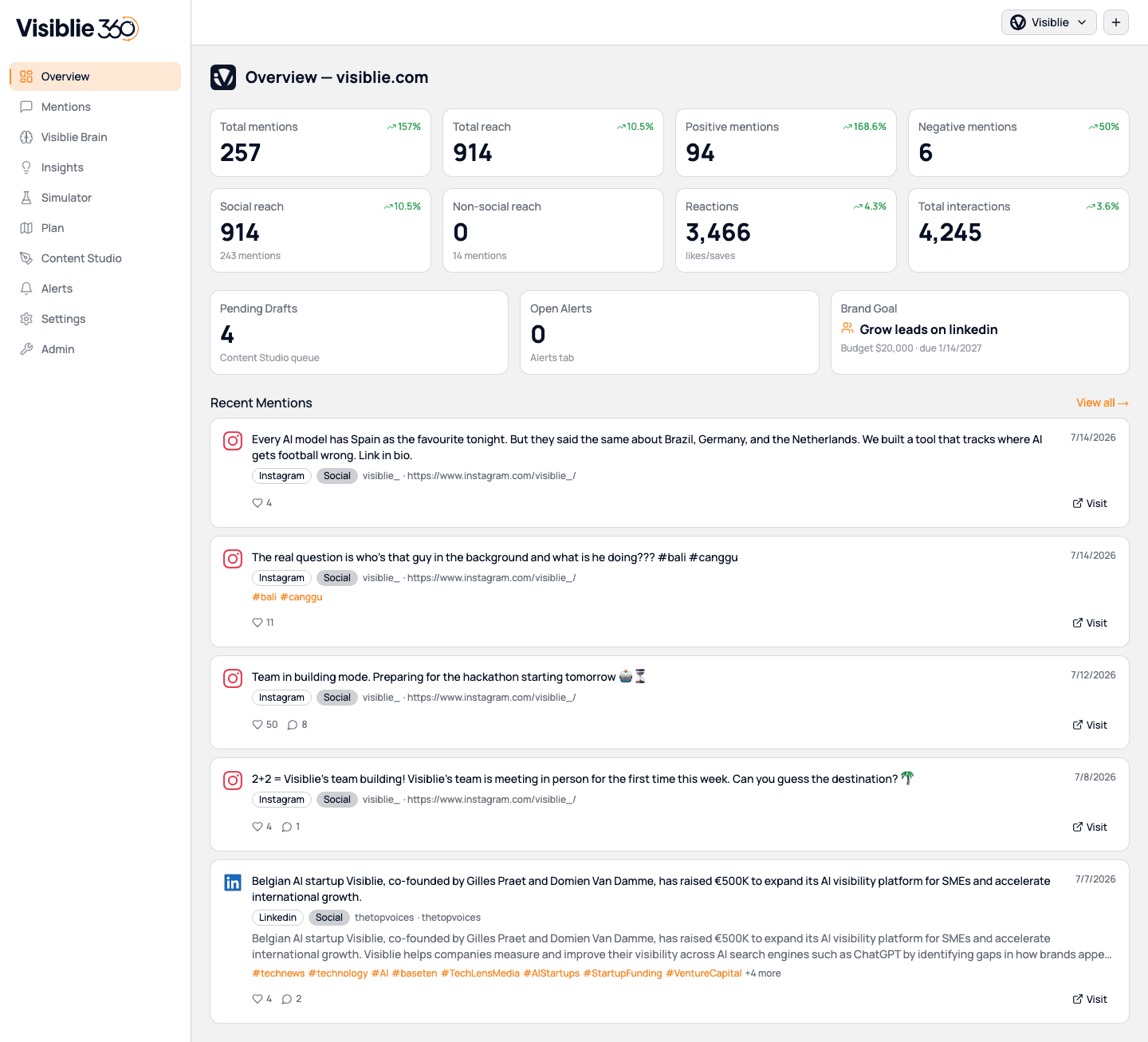This screenshot has height=1042, width=1148.
Task: Click the Instagram icon on the bali canggu mention
Action: coord(233,559)
